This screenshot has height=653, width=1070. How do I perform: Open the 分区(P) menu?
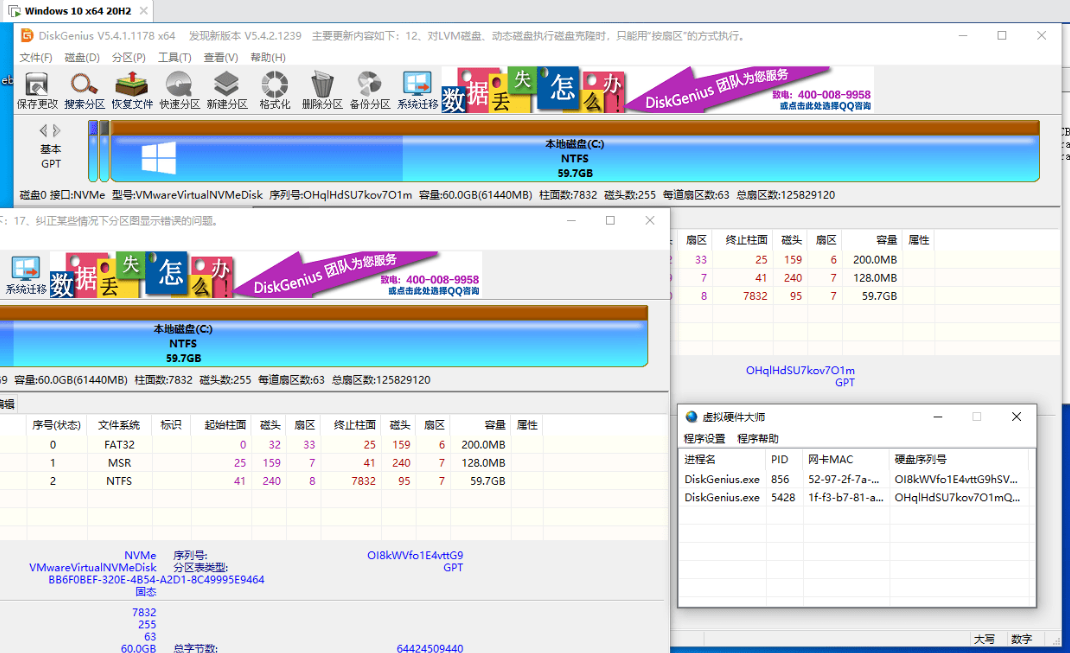[128, 57]
